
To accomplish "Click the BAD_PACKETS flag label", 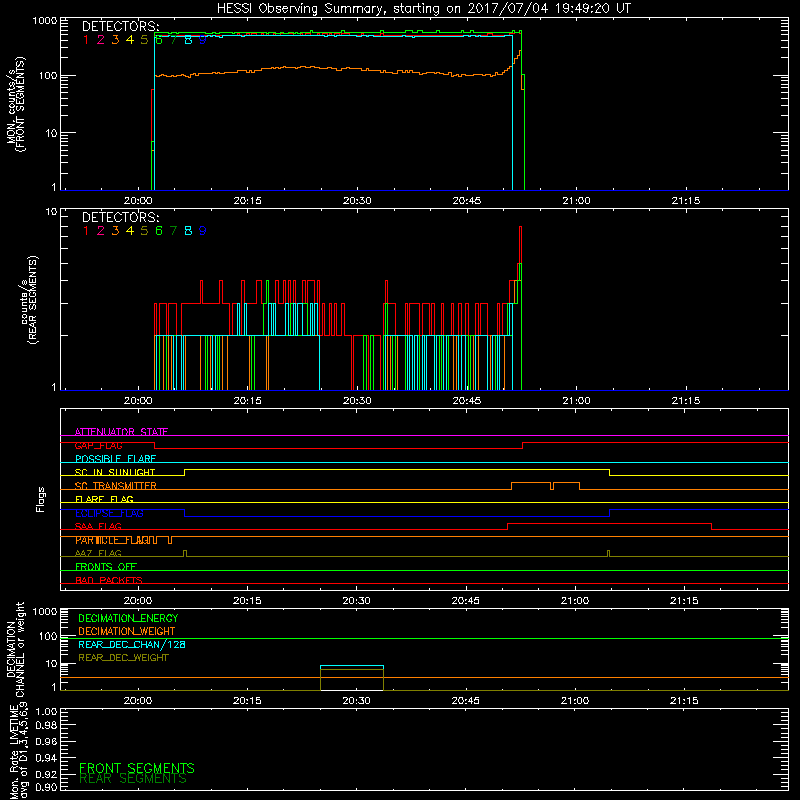I will 109,580.
